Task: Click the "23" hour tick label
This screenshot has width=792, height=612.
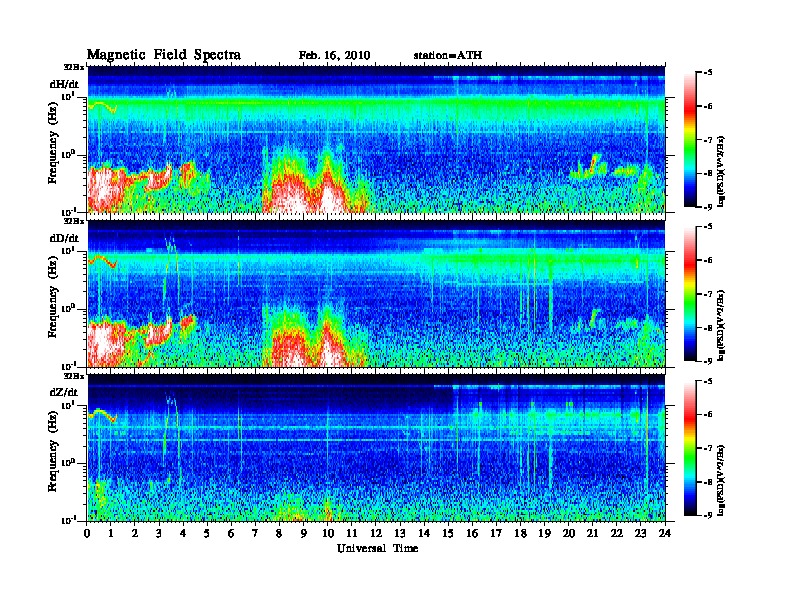Action: [x=640, y=534]
